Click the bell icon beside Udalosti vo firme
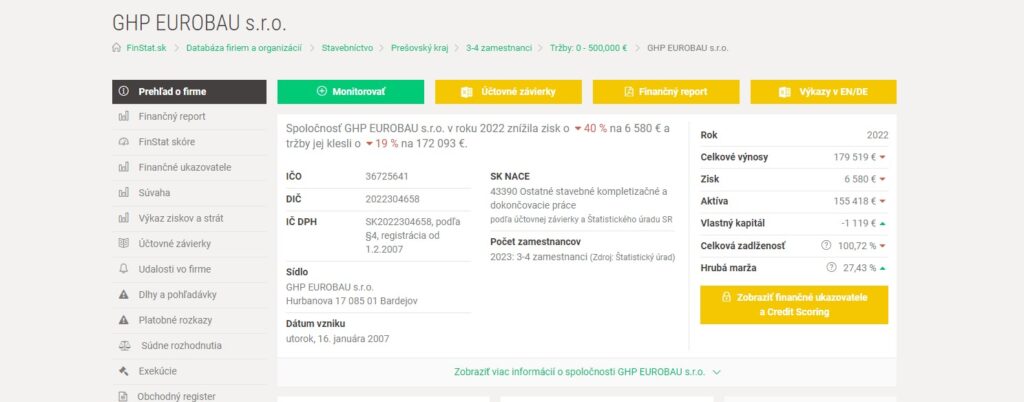The width and height of the screenshot is (1024, 402). (123, 270)
